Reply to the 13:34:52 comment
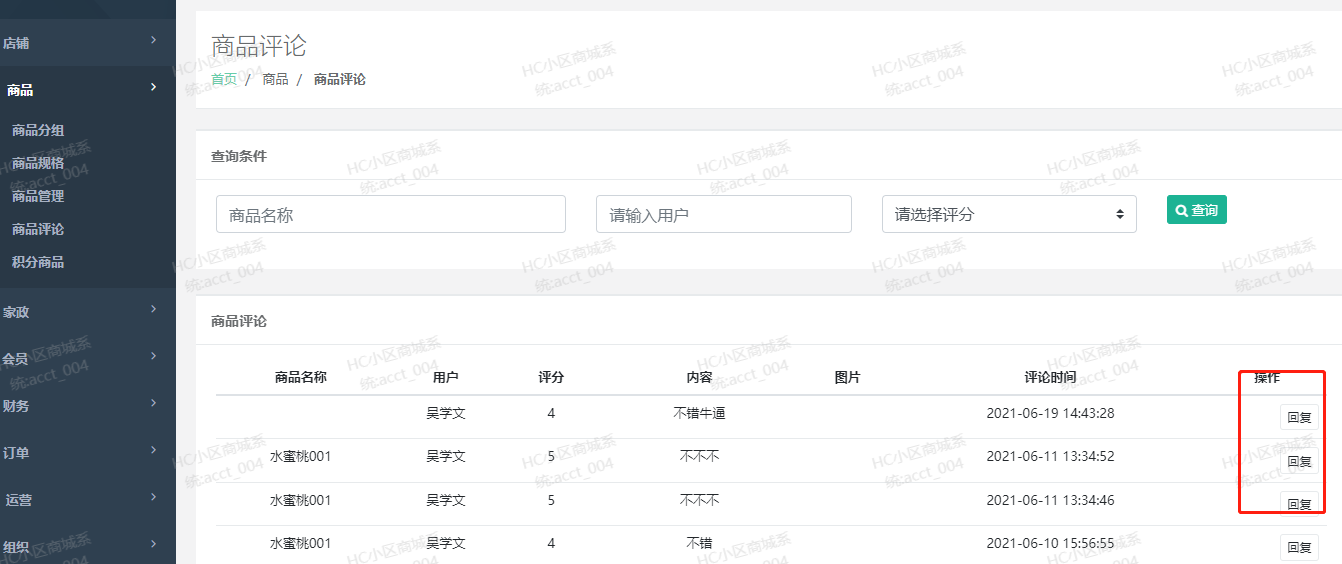The height and width of the screenshot is (564, 1342). [1299, 461]
